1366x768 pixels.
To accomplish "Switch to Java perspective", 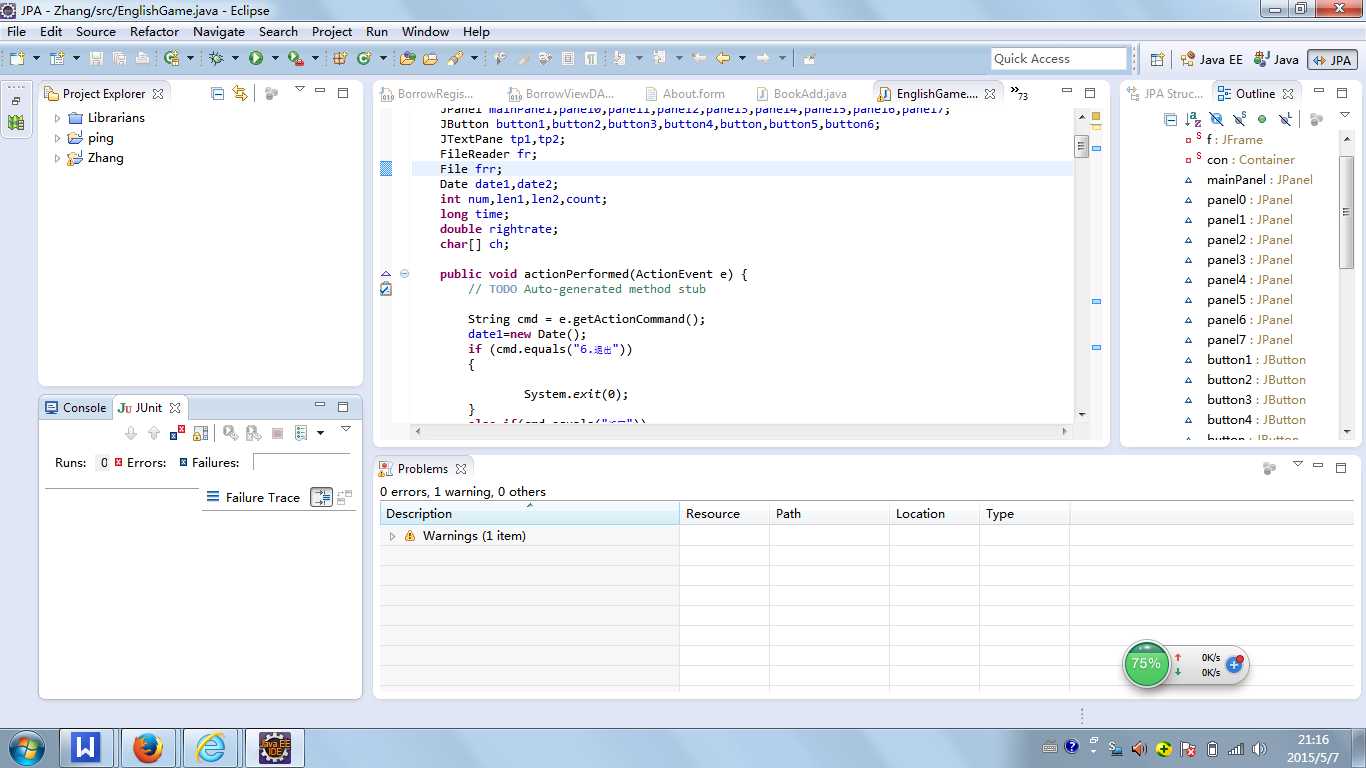I will tap(1277, 59).
